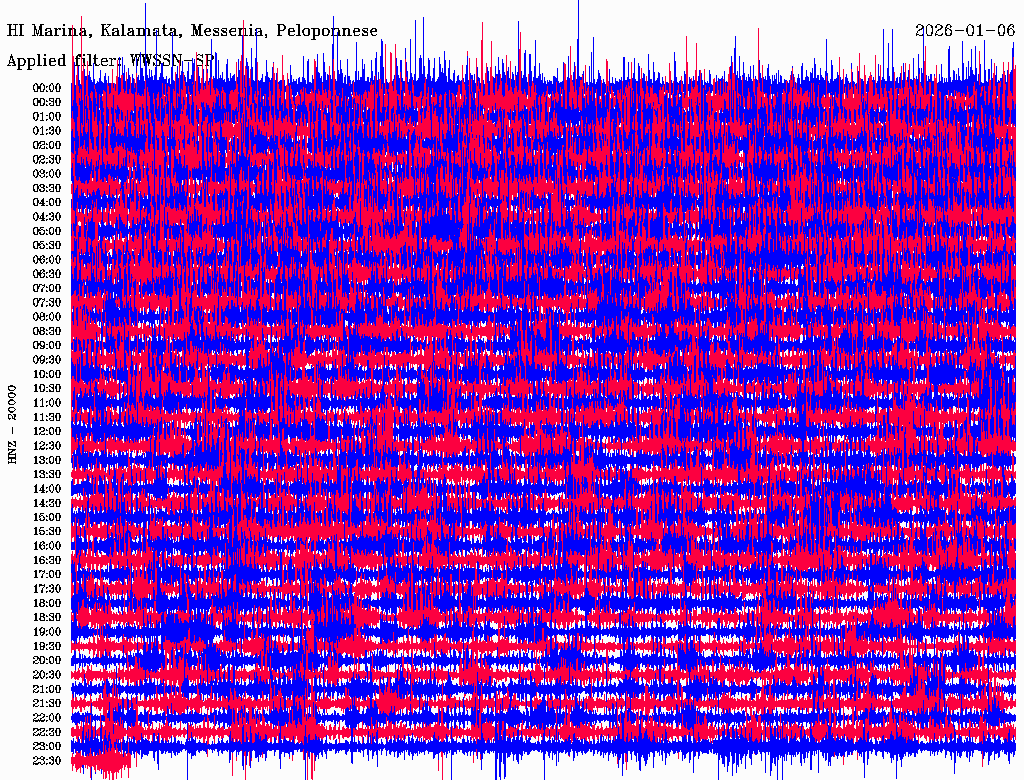Click the 05:00 time label
This screenshot has height=780, width=1024.
coord(47,231)
